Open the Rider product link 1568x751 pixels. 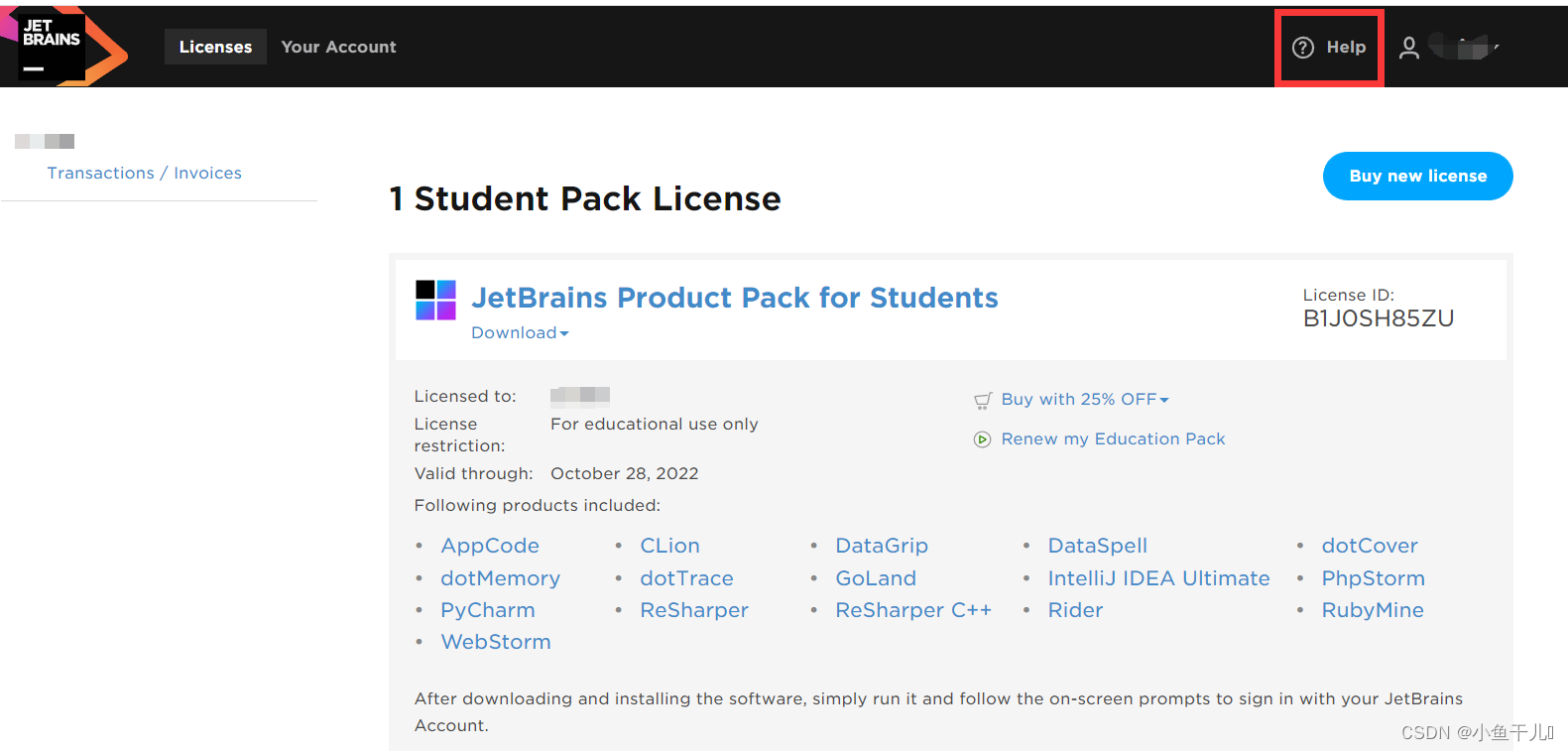pyautogui.click(x=1075, y=610)
